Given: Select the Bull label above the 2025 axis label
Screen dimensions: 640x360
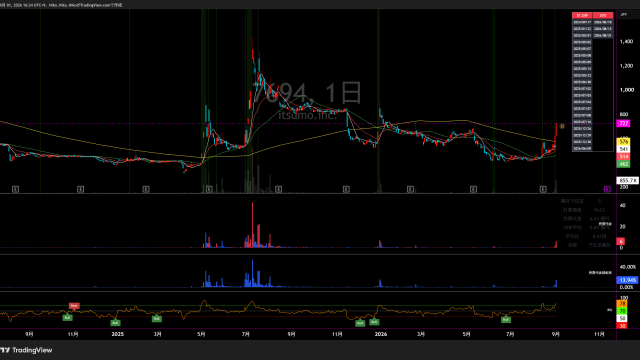Looking at the screenshot, I should [x=116, y=323].
